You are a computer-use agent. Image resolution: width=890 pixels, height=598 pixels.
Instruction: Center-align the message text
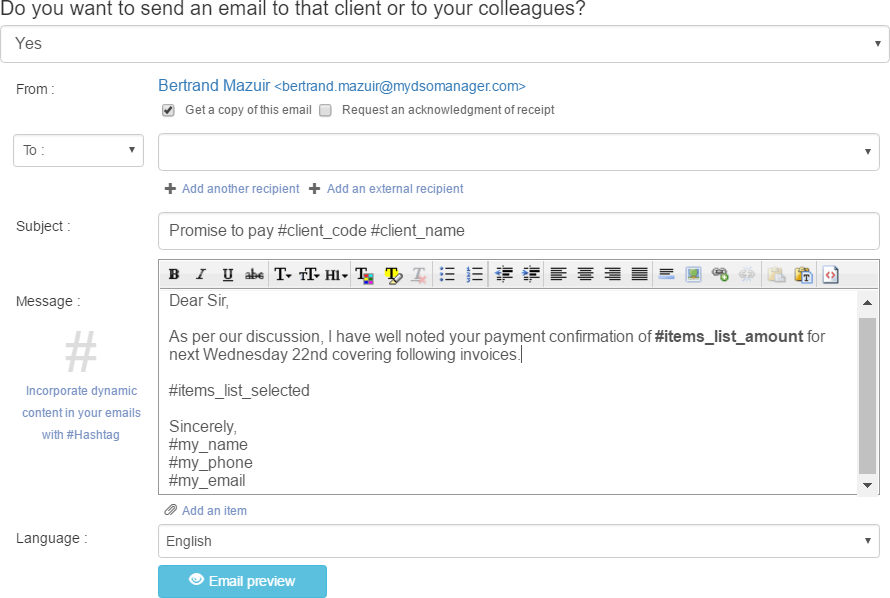coord(585,274)
